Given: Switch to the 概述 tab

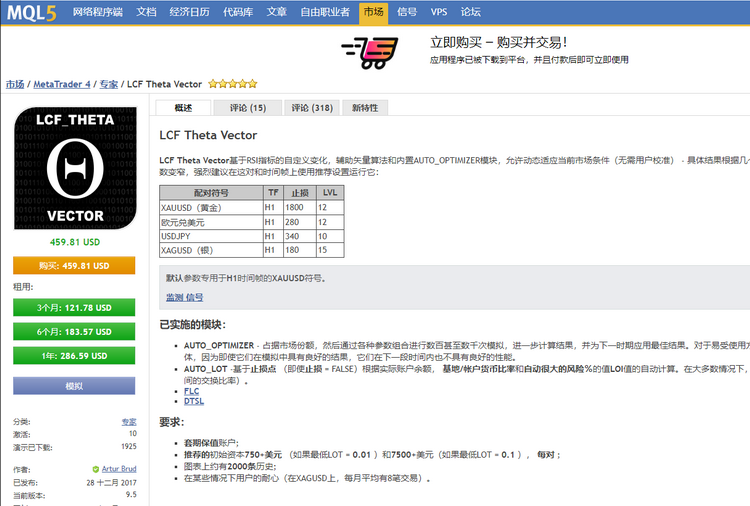Looking at the screenshot, I should click(183, 108).
